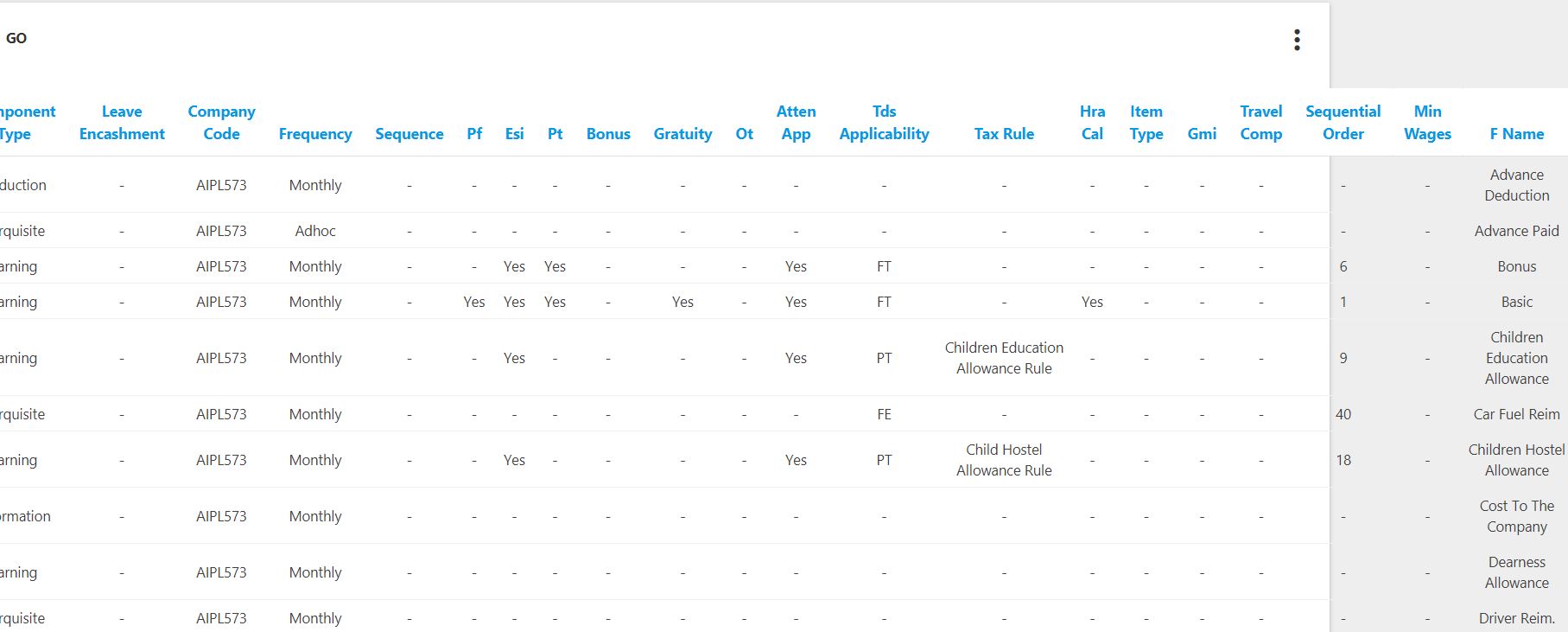Sort by Gmi column header

[1202, 134]
